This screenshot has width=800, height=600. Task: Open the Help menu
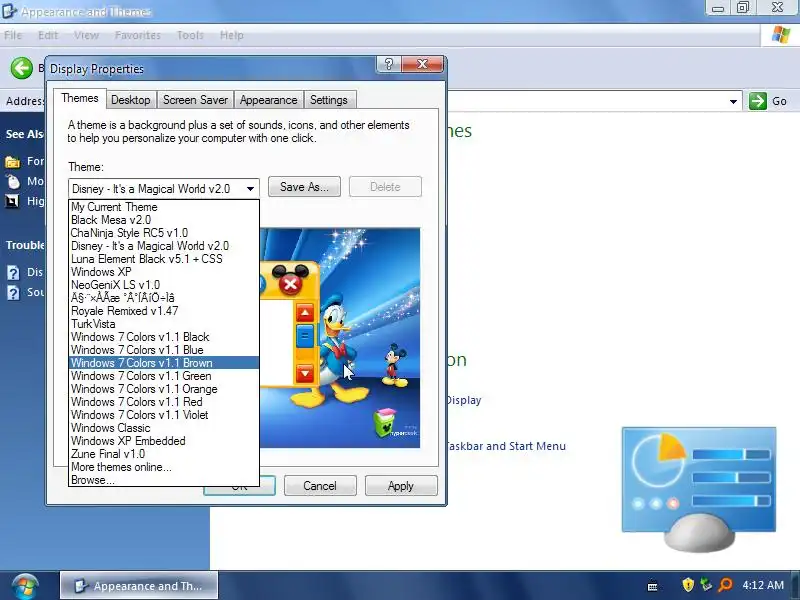click(x=232, y=35)
